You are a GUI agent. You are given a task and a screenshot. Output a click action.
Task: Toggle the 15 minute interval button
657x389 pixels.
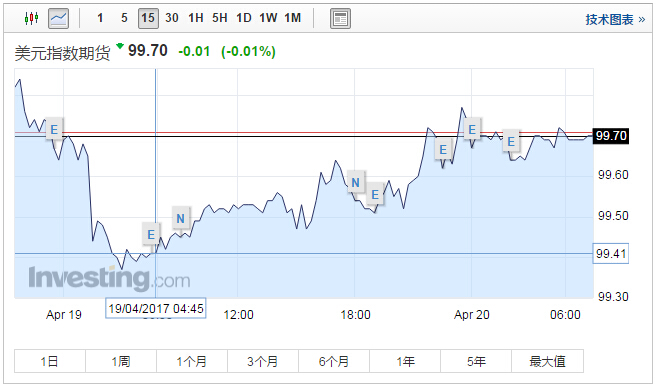pyautogui.click(x=148, y=18)
